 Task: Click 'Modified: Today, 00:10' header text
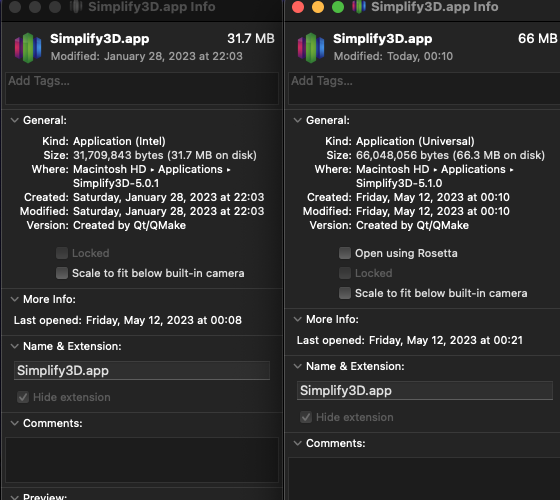[393, 56]
